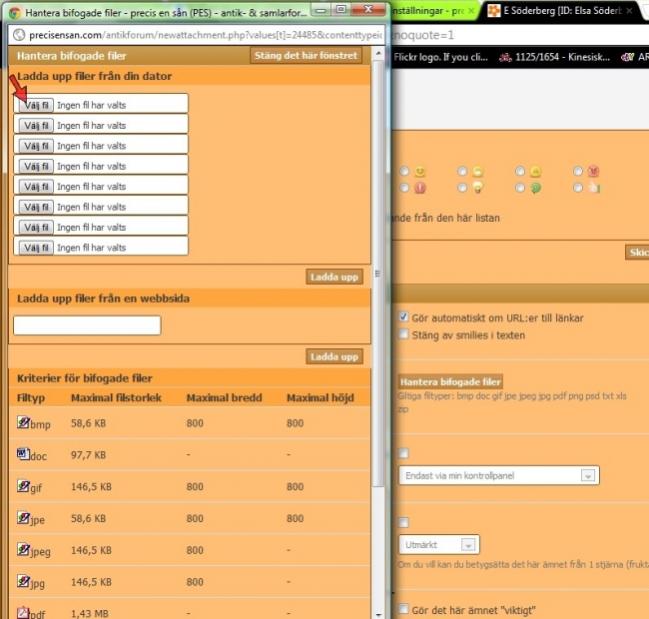Image resolution: width=649 pixels, height=619 pixels.
Task: Click the bmp file type icon
Action: 23,422
